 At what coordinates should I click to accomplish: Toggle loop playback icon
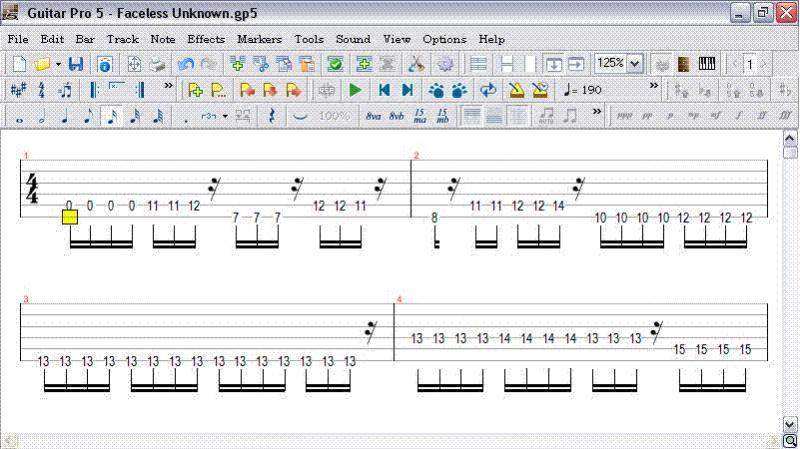(x=488, y=90)
